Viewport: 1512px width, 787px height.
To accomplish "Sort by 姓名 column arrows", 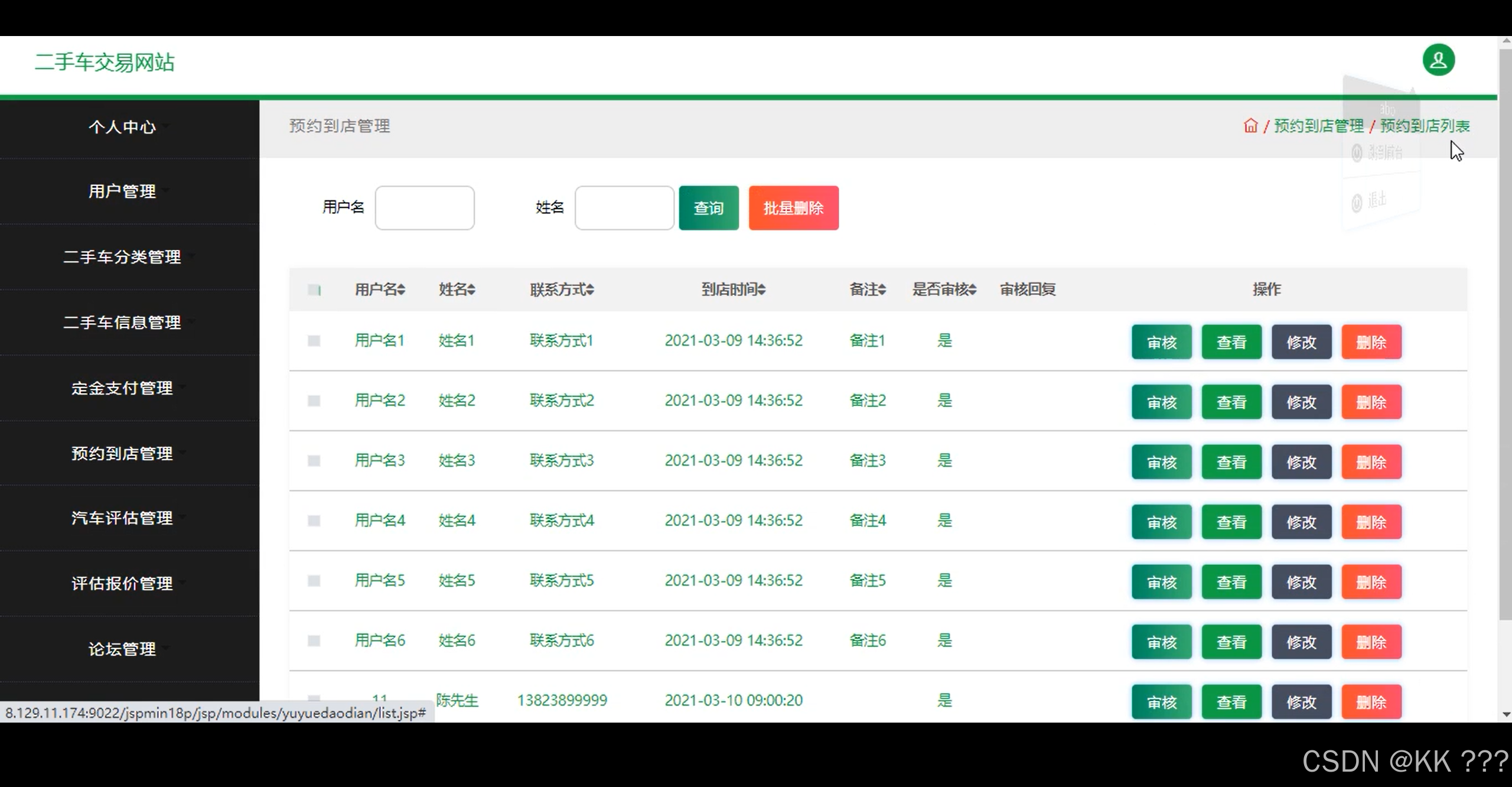I will click(x=471, y=290).
